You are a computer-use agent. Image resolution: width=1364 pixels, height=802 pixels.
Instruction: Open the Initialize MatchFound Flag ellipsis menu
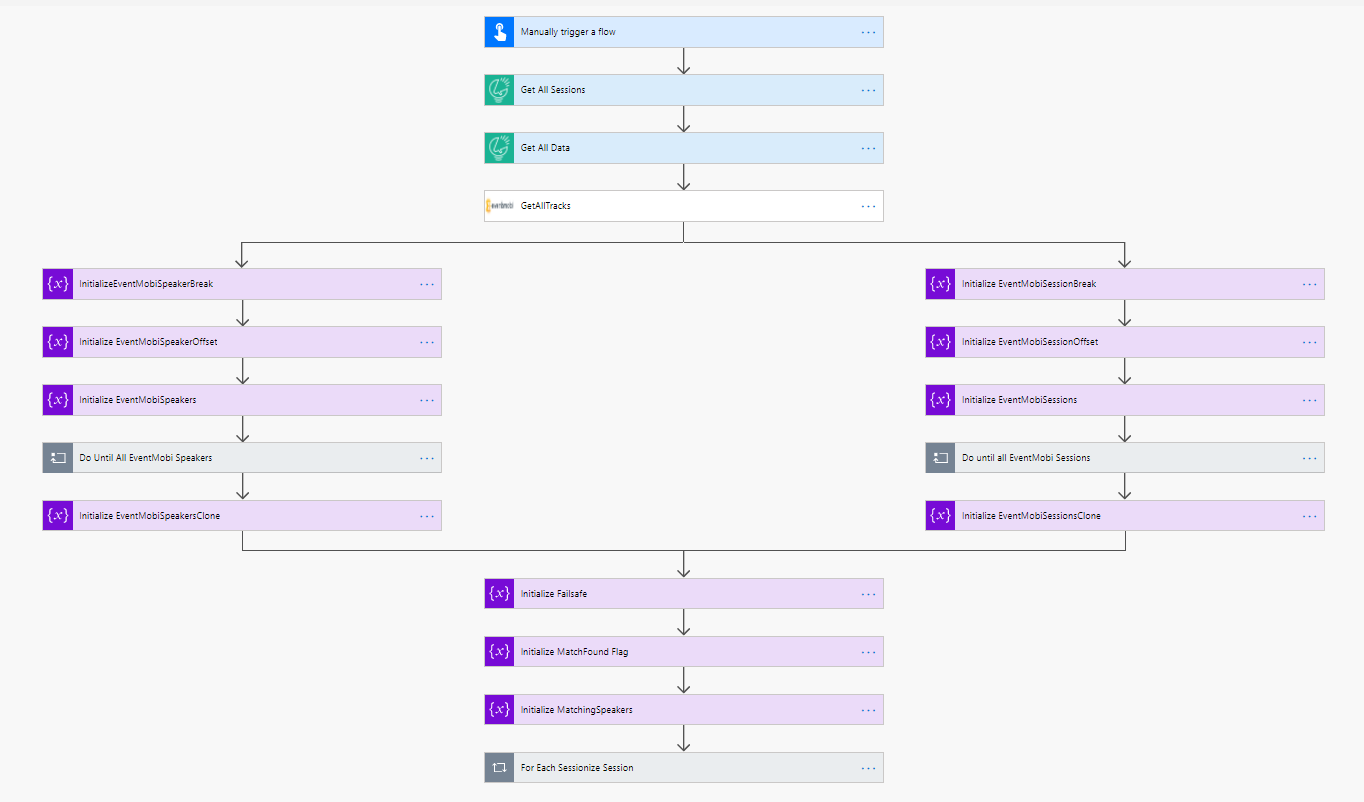(x=868, y=652)
